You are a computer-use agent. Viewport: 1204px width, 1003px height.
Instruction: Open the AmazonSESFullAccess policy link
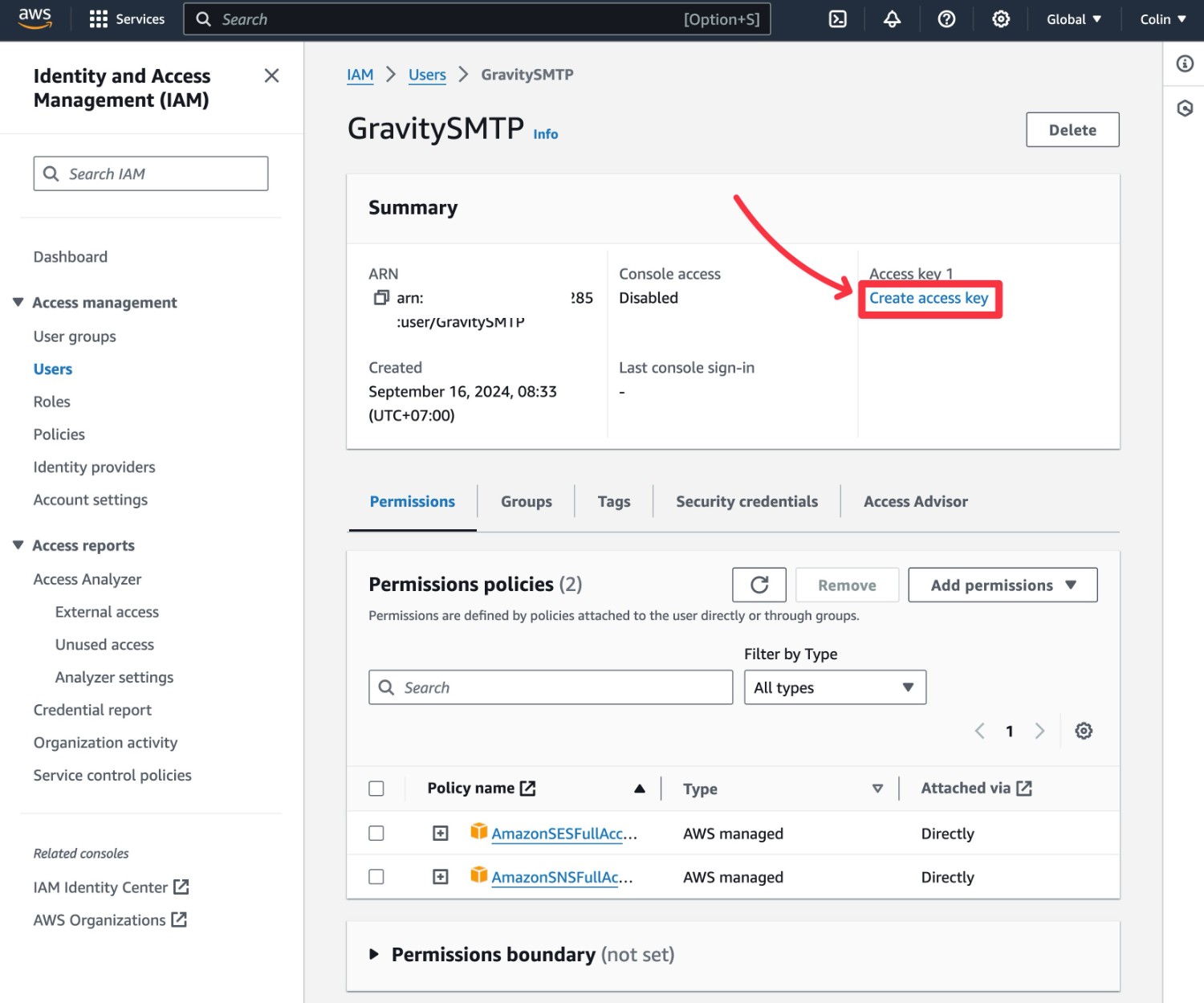point(564,834)
